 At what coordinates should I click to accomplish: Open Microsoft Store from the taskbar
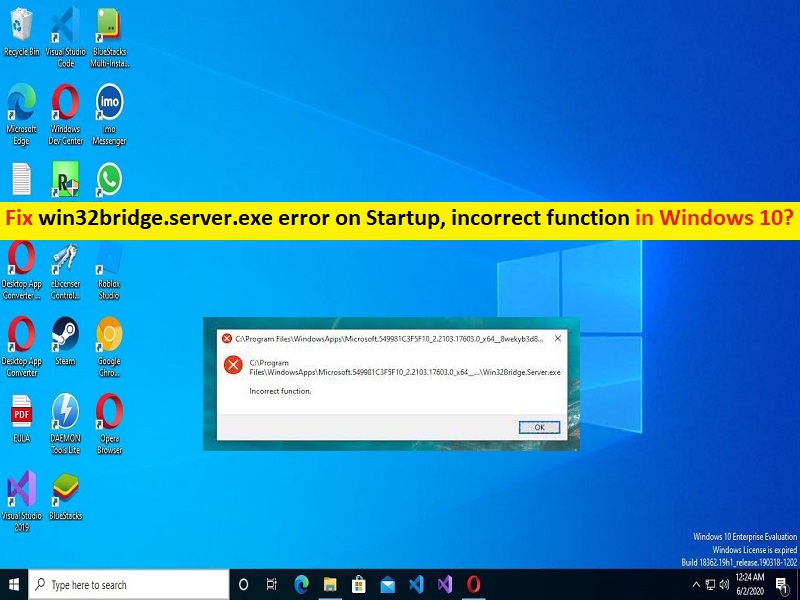pyautogui.click(x=356, y=584)
